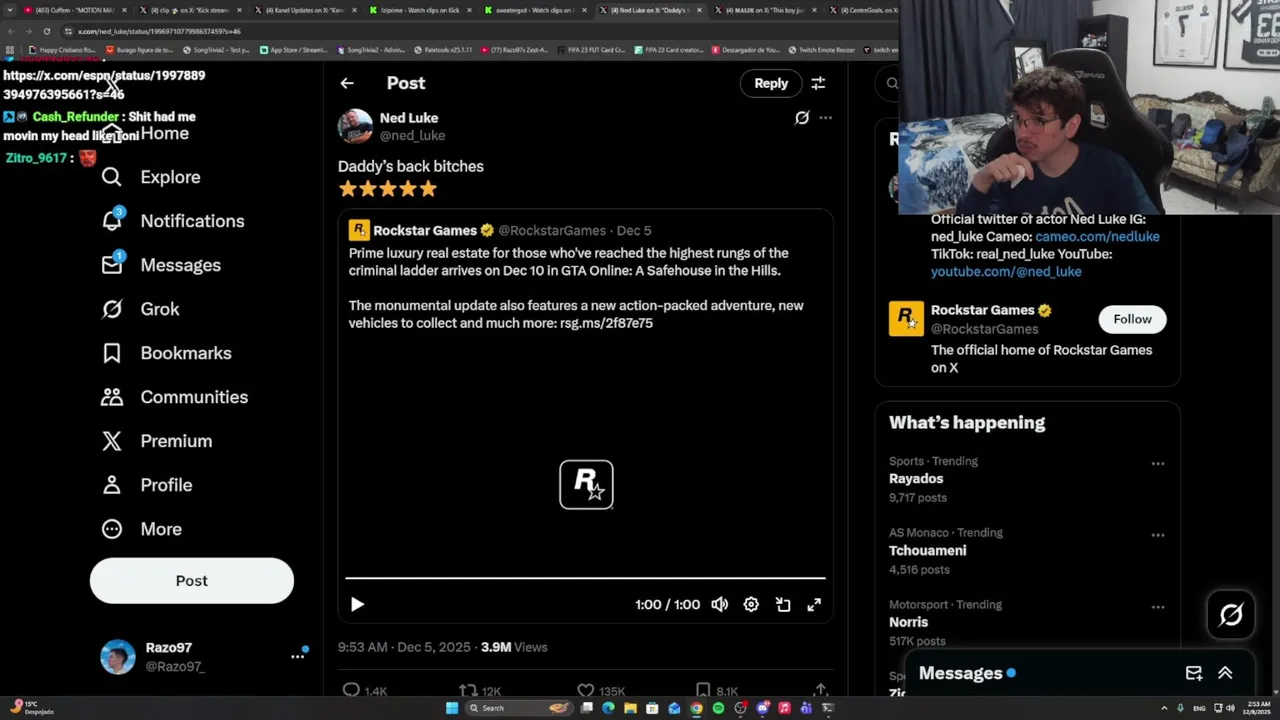
Task: Expand the Messages drawer with double chevron
Action: pos(1225,673)
